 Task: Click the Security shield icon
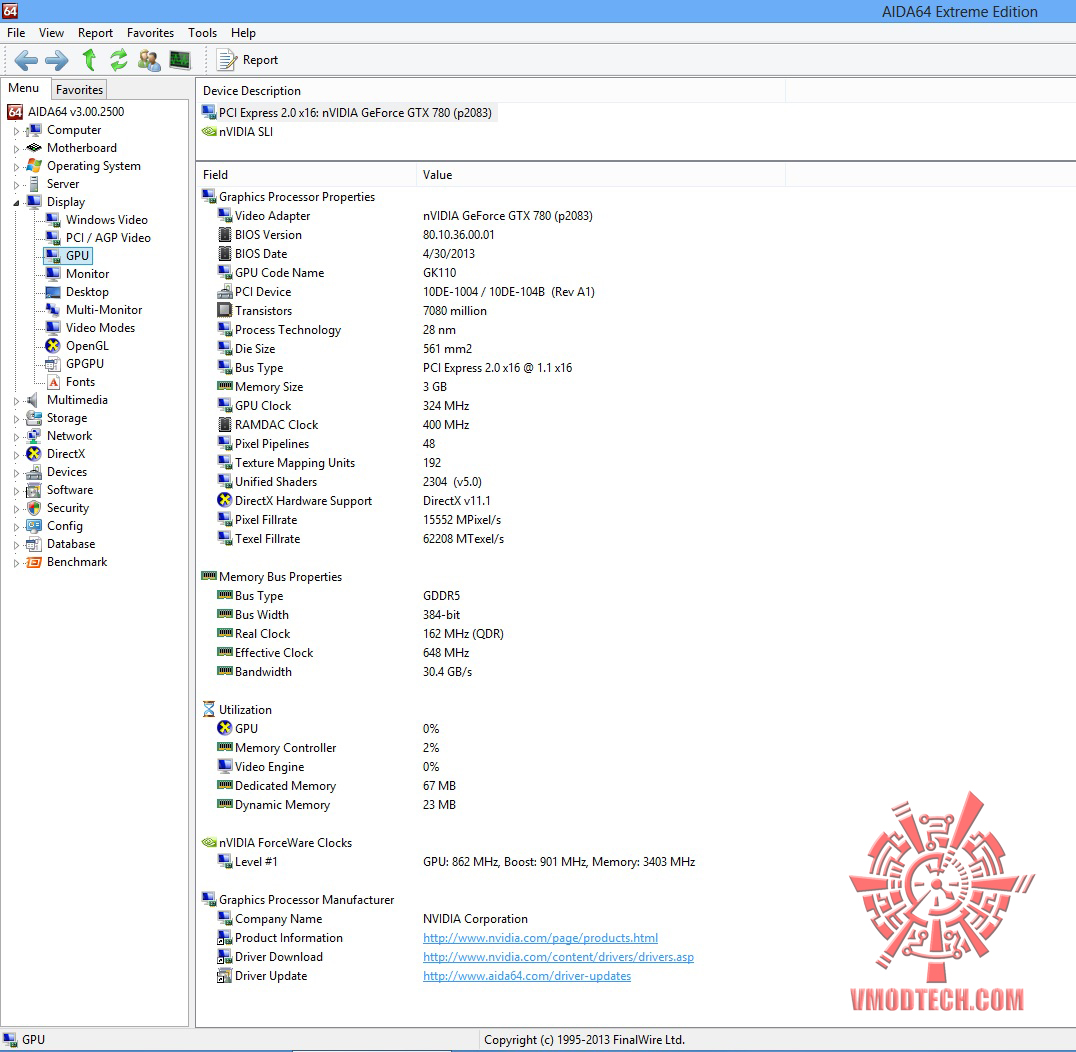point(34,508)
